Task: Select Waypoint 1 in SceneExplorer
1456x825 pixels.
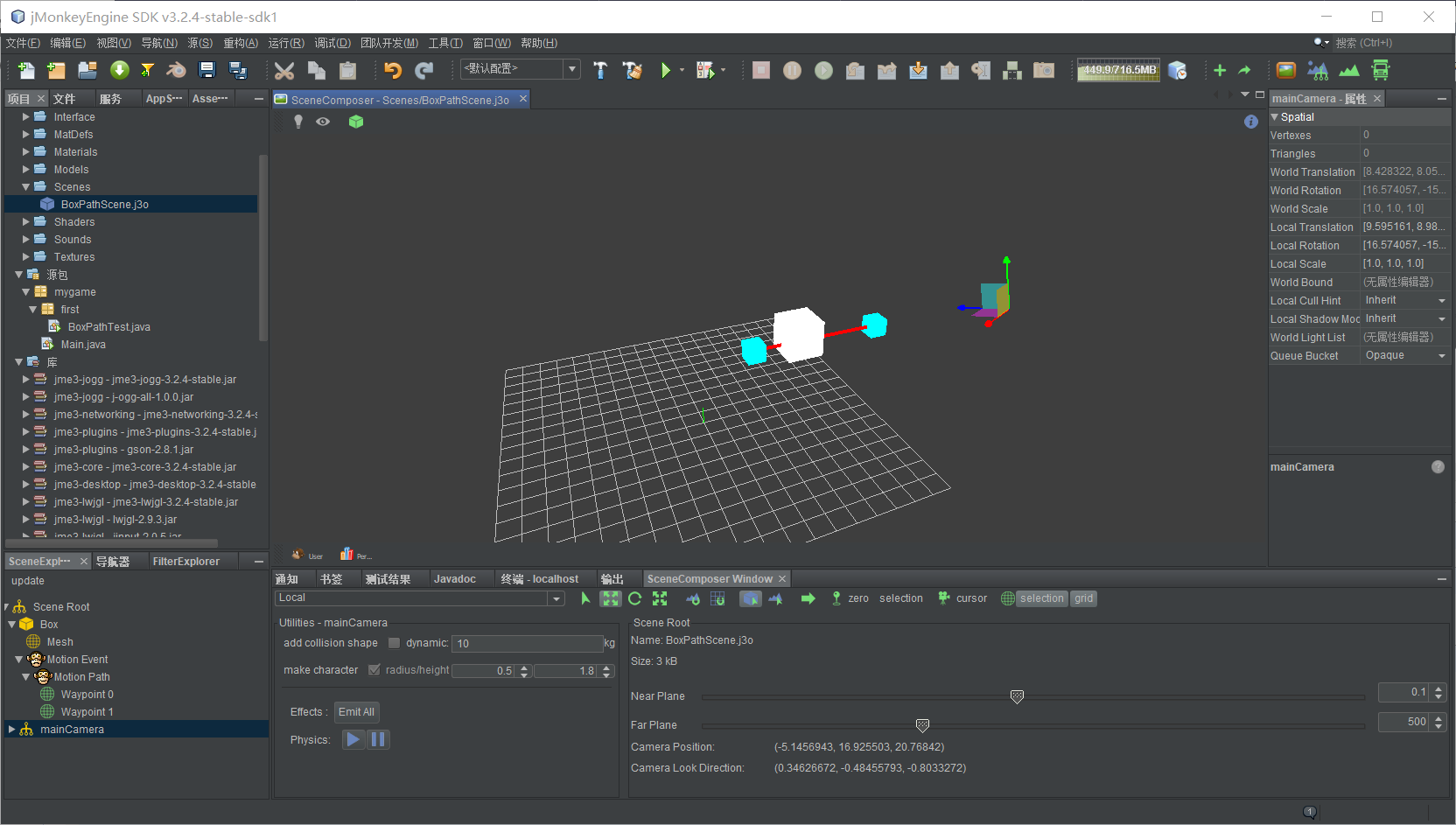Action: point(87,712)
